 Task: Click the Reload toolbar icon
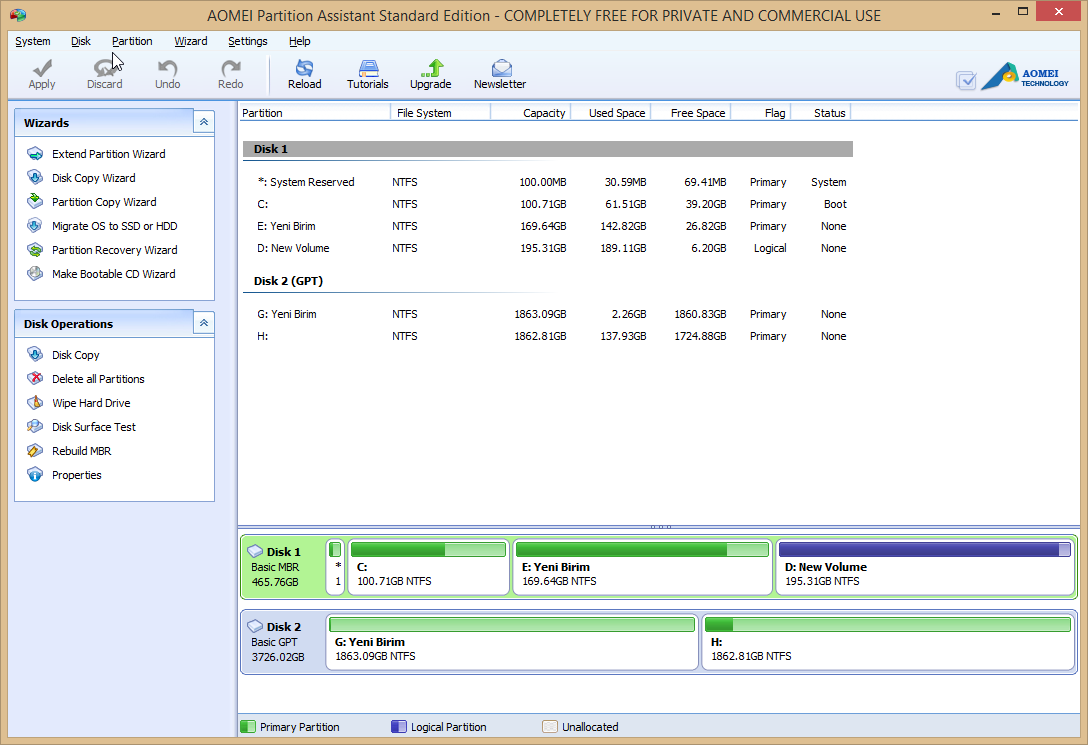[x=304, y=74]
